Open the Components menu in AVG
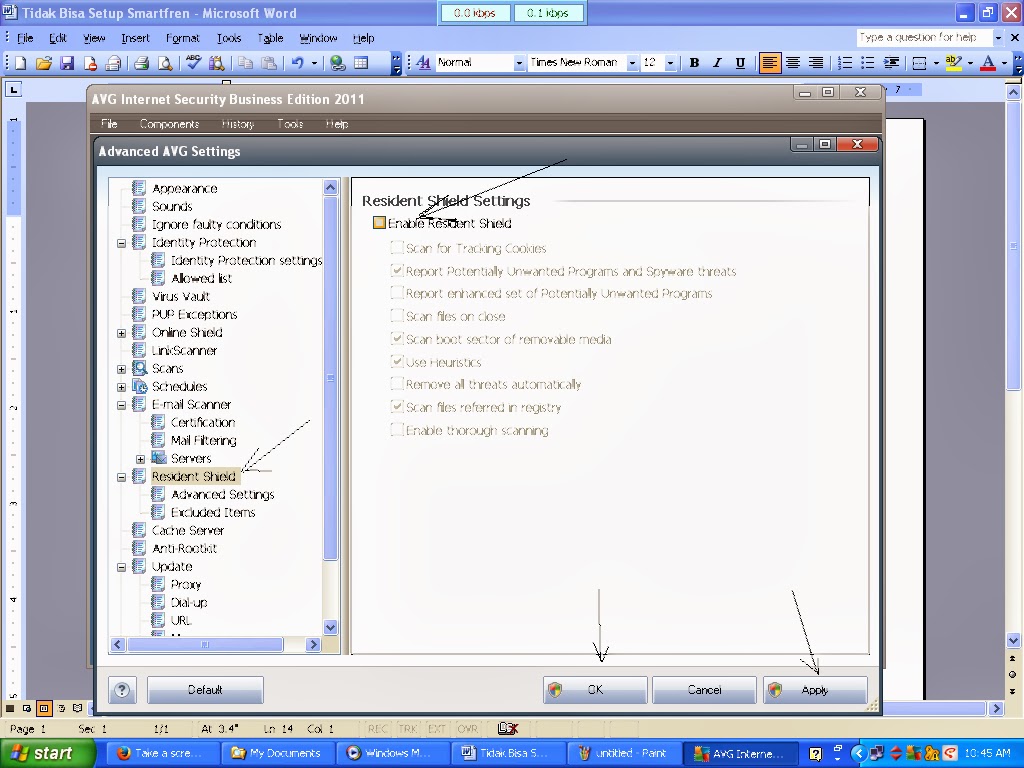This screenshot has width=1024, height=768. (169, 124)
